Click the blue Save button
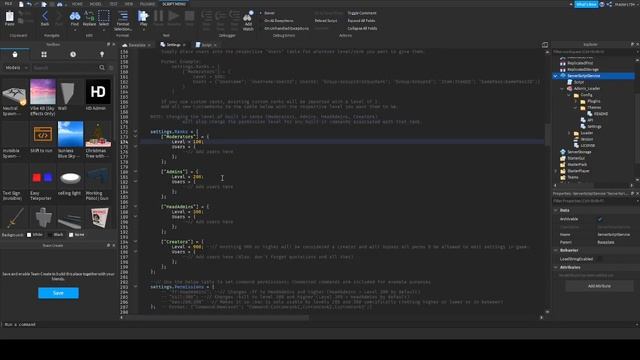 click(x=58, y=293)
